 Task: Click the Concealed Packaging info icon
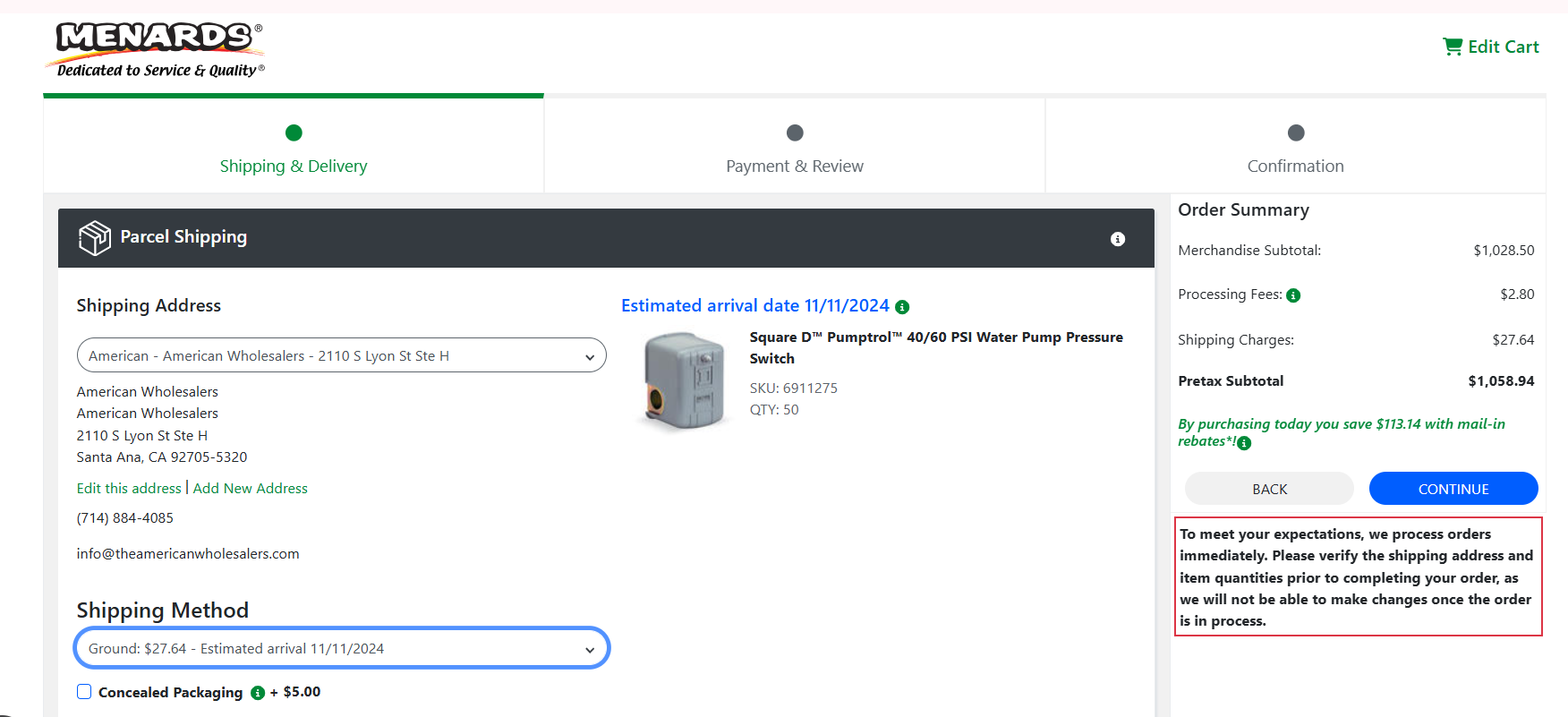(258, 693)
